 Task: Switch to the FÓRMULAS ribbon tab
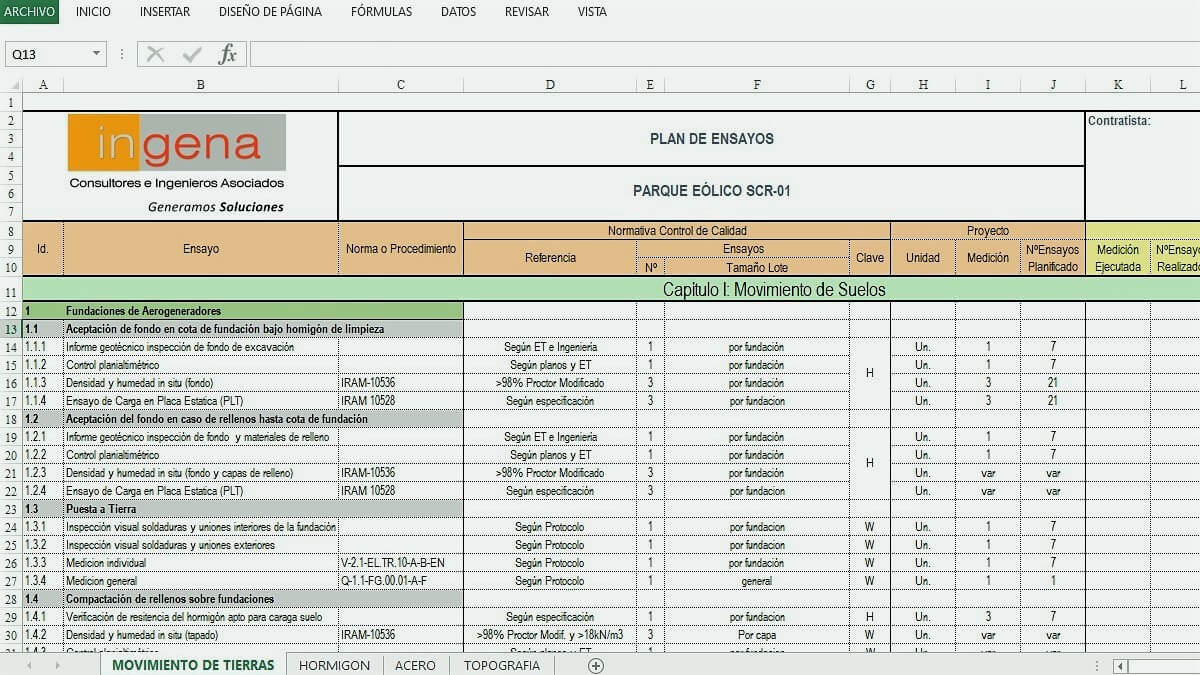coord(381,12)
